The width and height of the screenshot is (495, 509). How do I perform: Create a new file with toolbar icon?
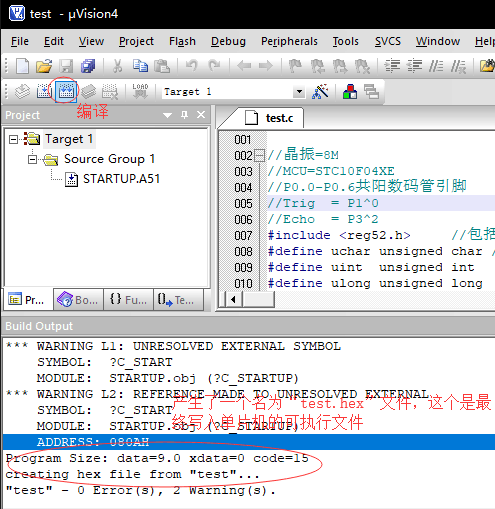point(22,66)
